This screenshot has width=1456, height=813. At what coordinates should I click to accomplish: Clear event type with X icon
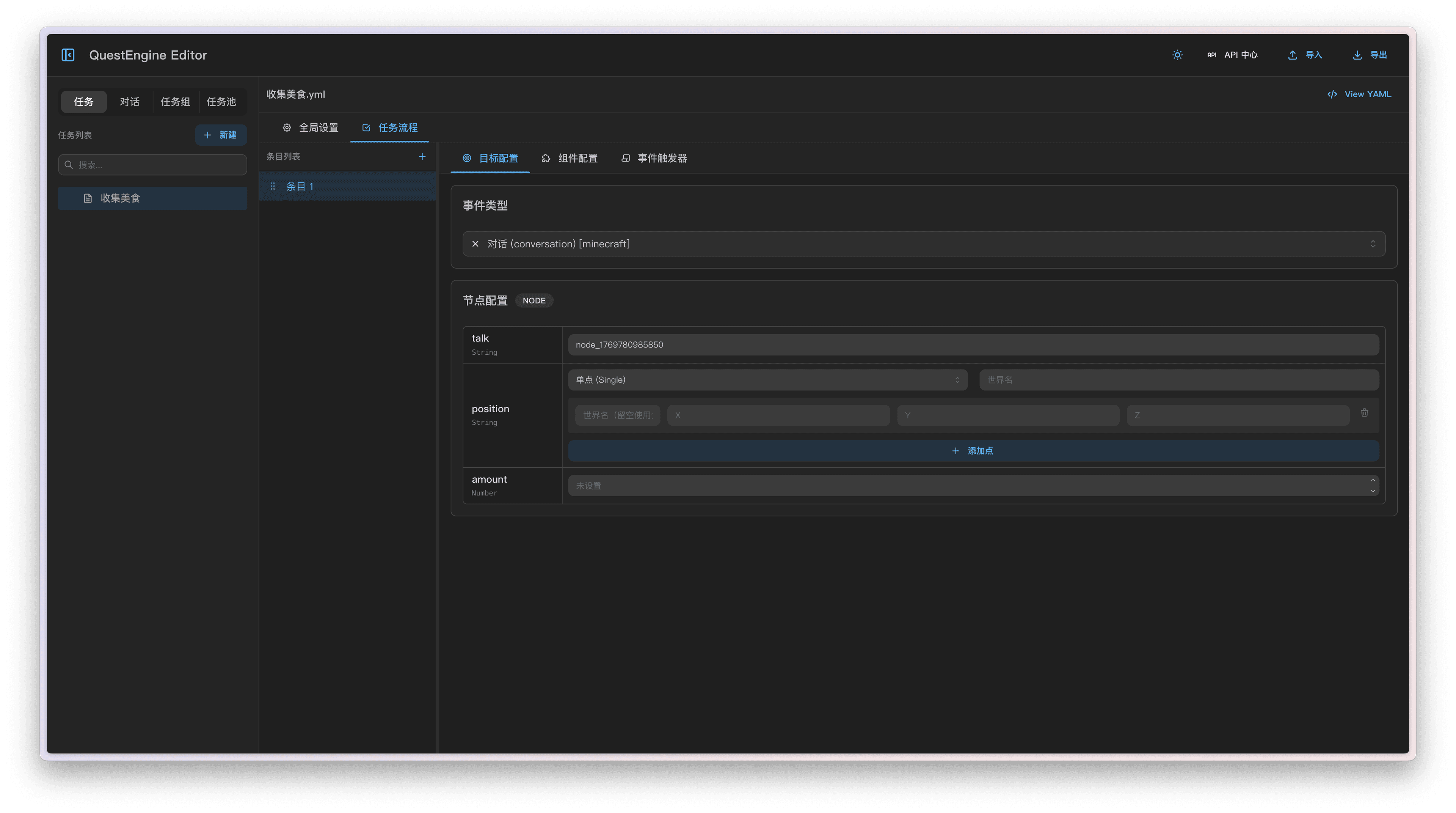tap(475, 244)
